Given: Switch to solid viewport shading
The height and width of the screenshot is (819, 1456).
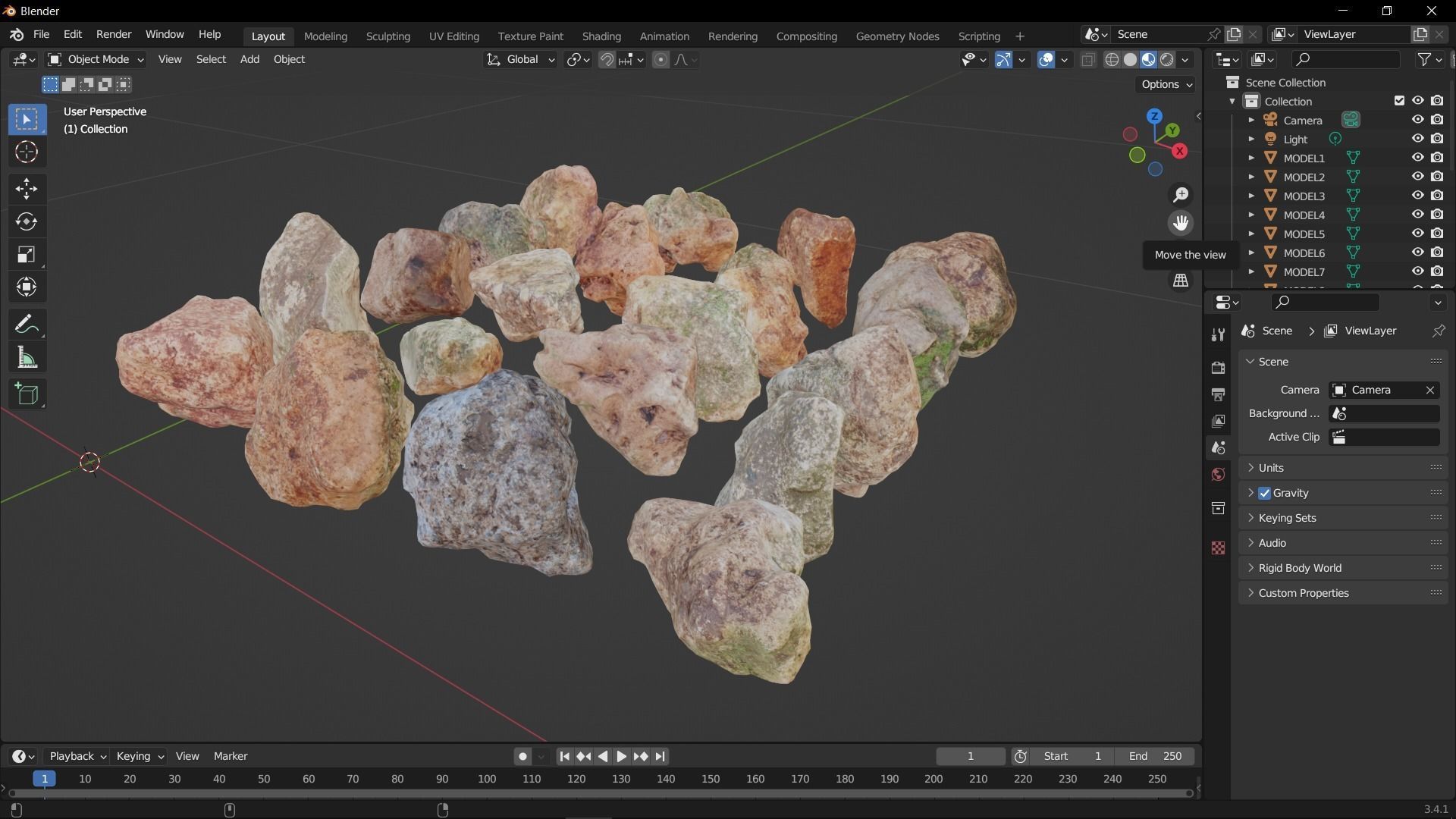Looking at the screenshot, I should (1130, 60).
